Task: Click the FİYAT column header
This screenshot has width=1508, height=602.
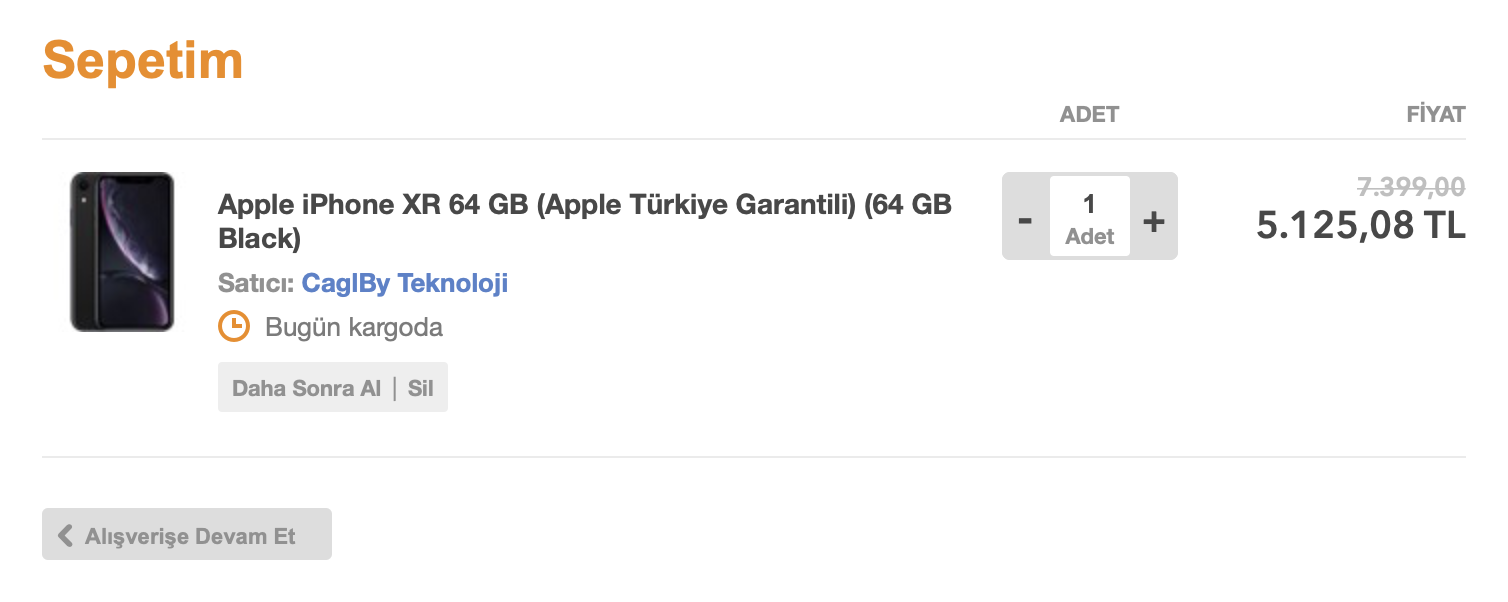Action: (x=1435, y=114)
